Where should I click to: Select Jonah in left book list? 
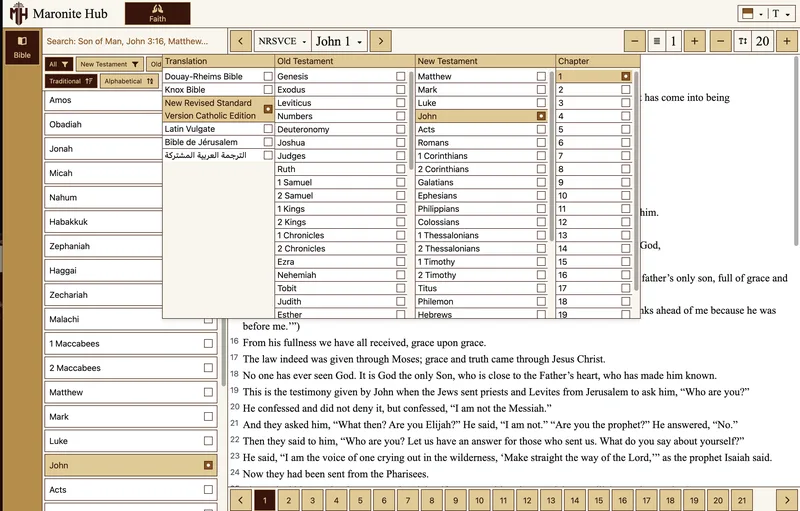pyautogui.click(x=131, y=149)
